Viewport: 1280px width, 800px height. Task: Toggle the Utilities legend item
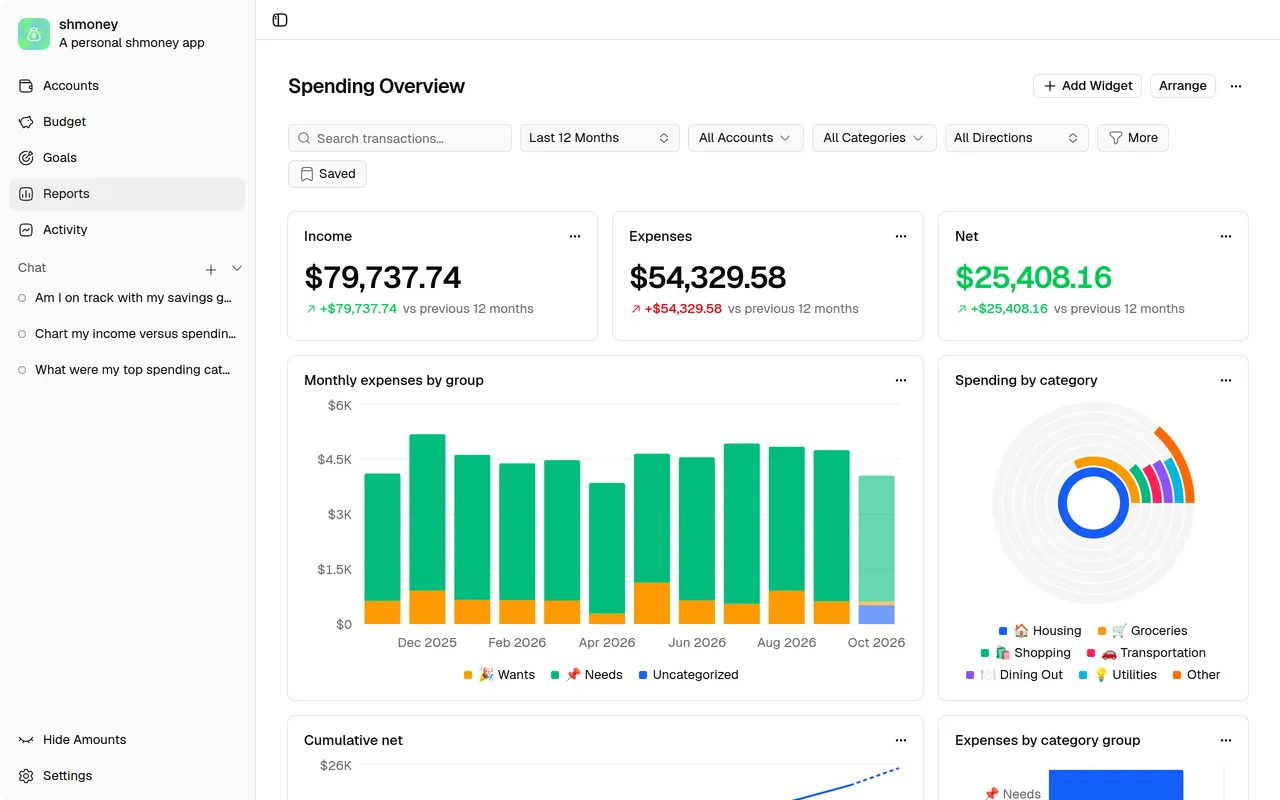(1118, 675)
